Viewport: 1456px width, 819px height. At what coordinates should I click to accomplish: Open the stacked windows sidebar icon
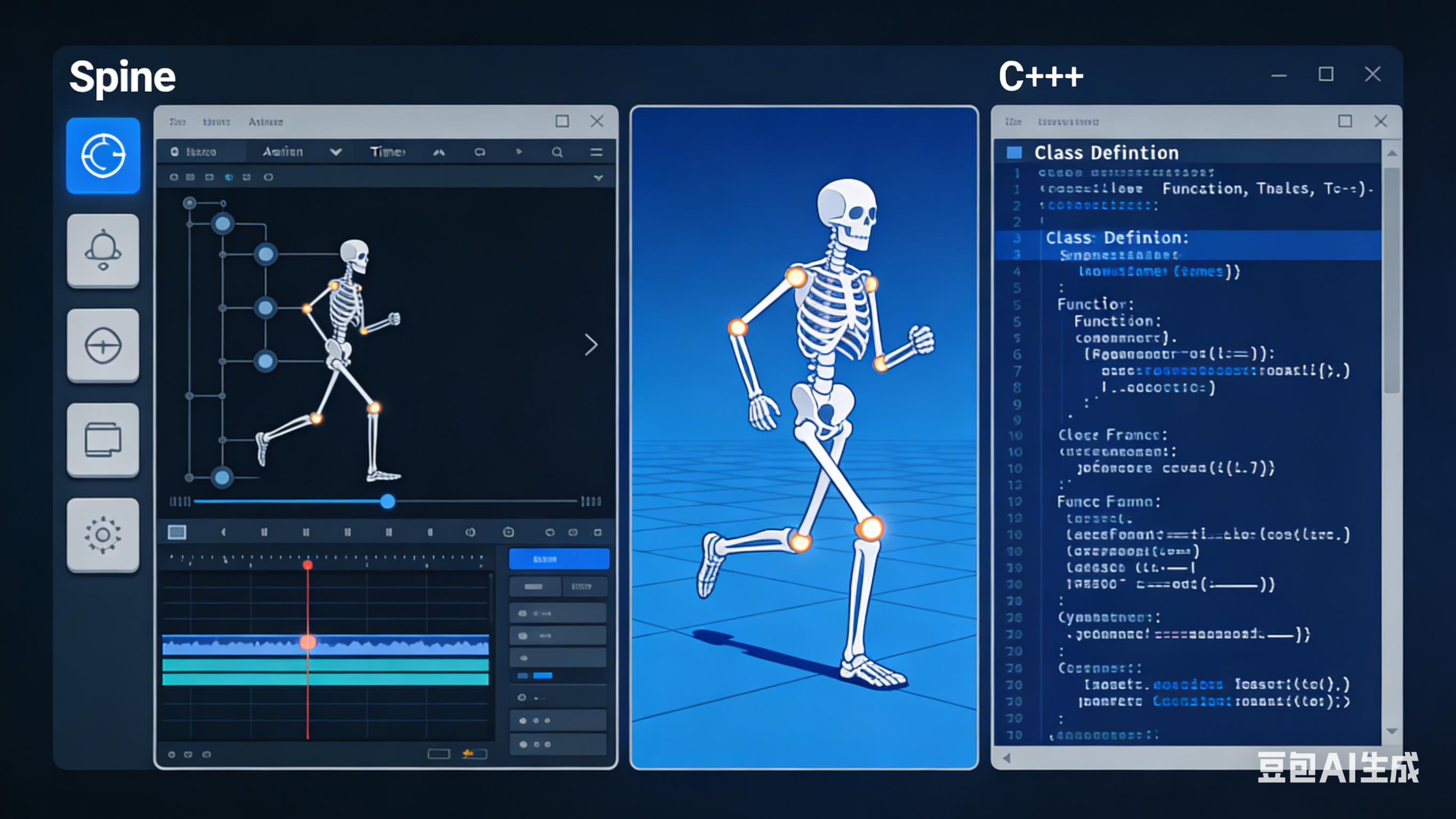click(103, 440)
